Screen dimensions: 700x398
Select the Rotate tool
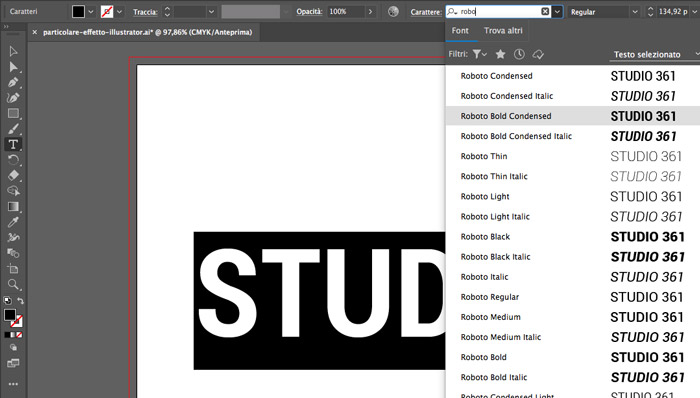click(x=13, y=160)
